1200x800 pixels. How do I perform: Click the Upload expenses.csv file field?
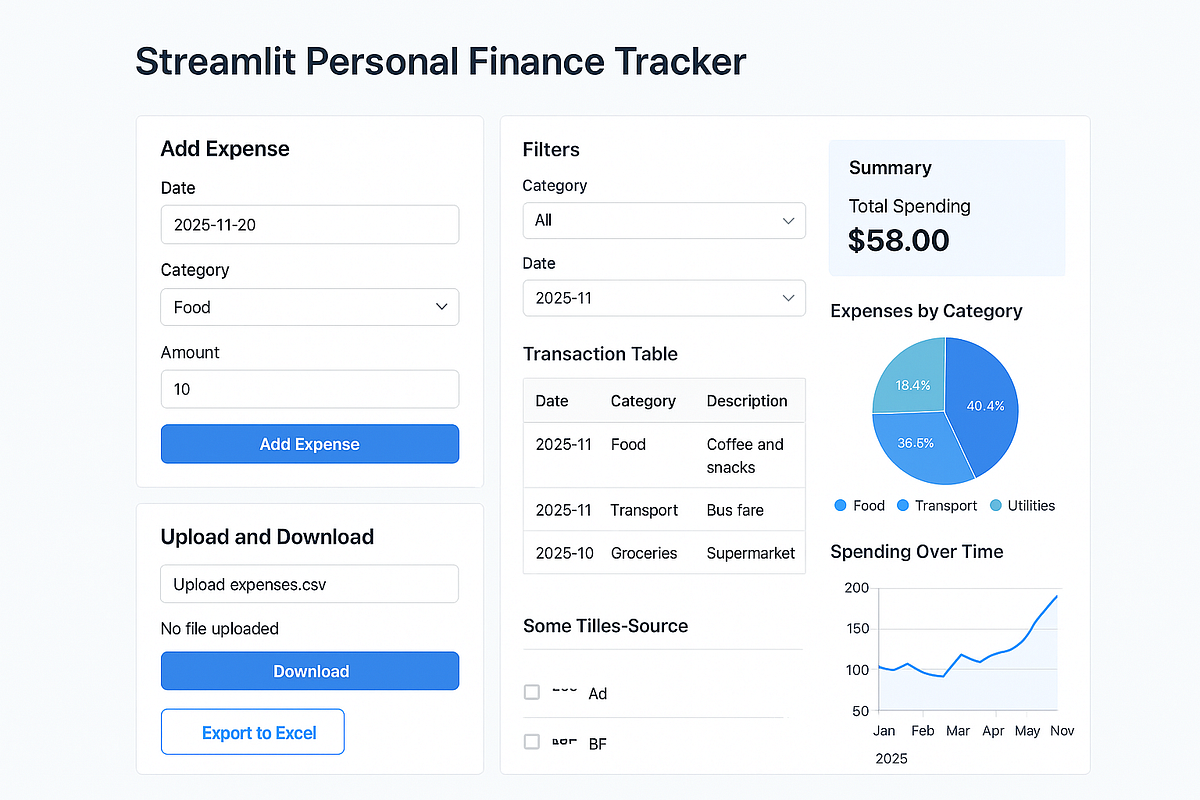pyautogui.click(x=310, y=583)
